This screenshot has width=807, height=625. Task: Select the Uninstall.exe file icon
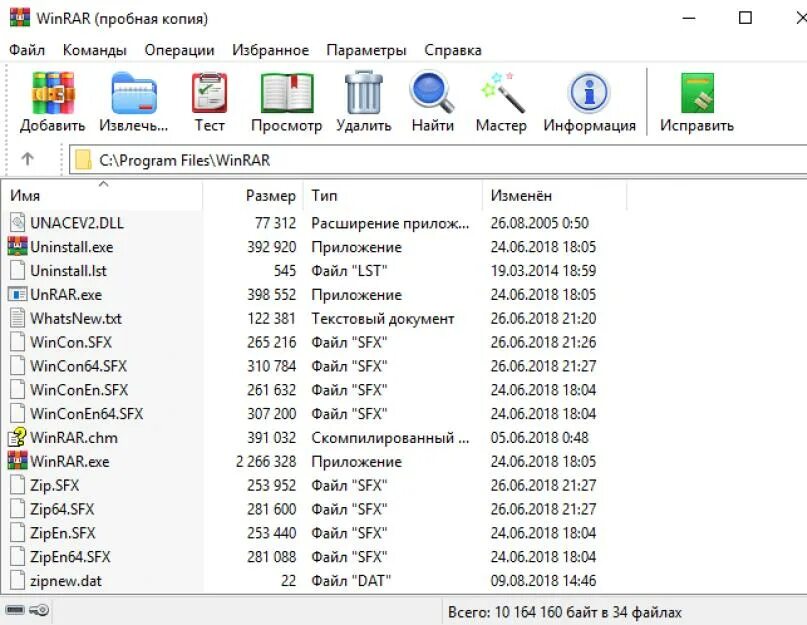pos(17,247)
